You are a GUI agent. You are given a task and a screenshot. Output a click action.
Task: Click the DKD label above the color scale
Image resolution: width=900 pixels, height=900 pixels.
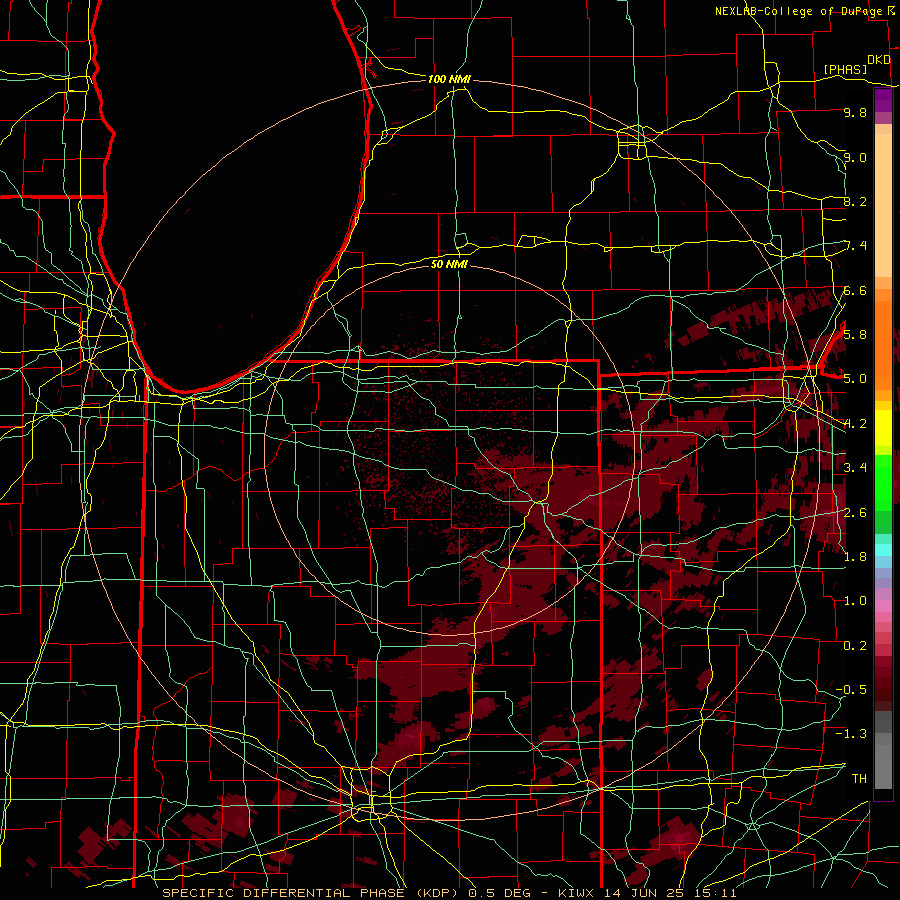[x=879, y=60]
